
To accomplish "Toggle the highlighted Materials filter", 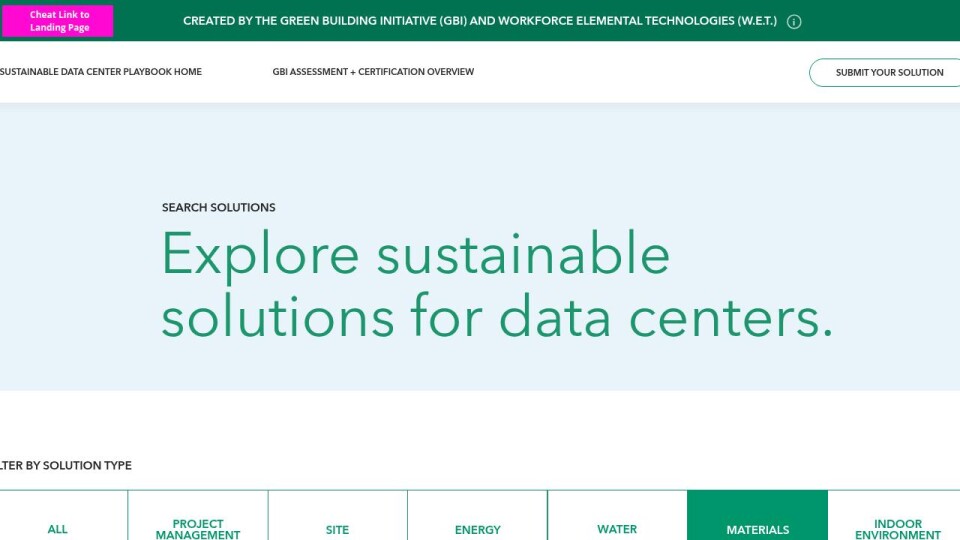I will tap(757, 529).
